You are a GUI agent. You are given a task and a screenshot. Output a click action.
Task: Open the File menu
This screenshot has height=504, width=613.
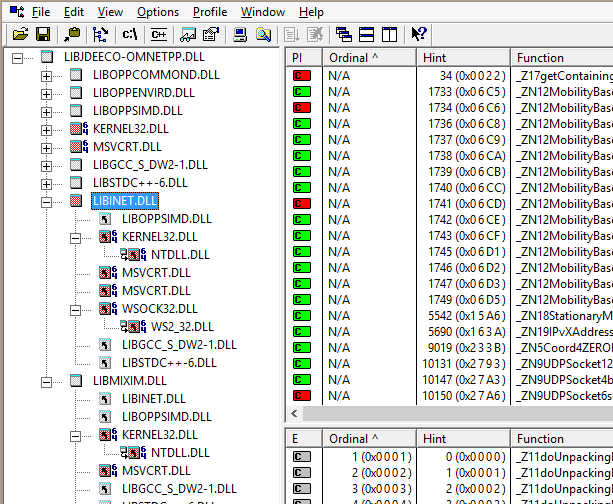(x=41, y=12)
